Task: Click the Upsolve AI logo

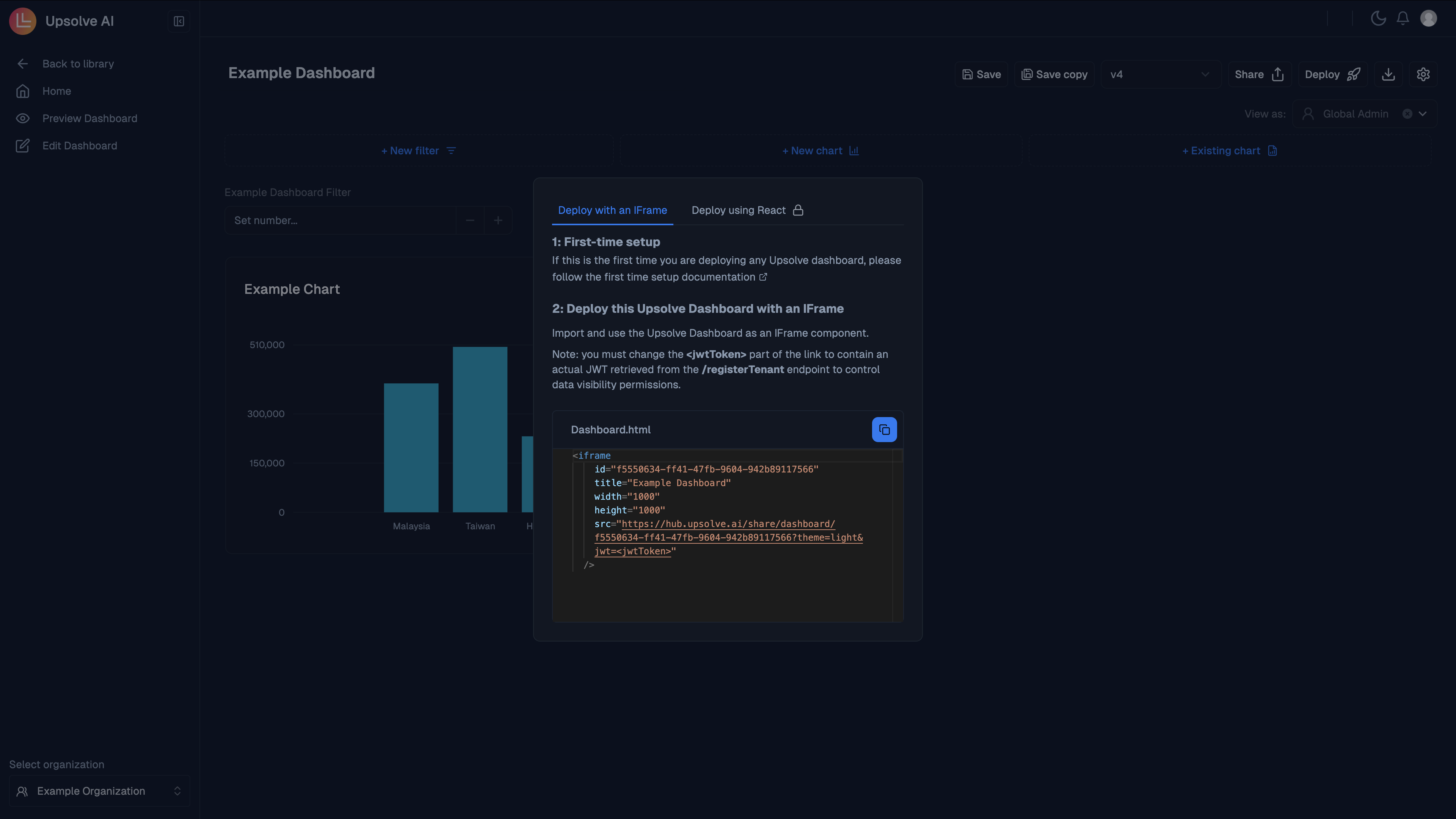Action: coord(23,21)
